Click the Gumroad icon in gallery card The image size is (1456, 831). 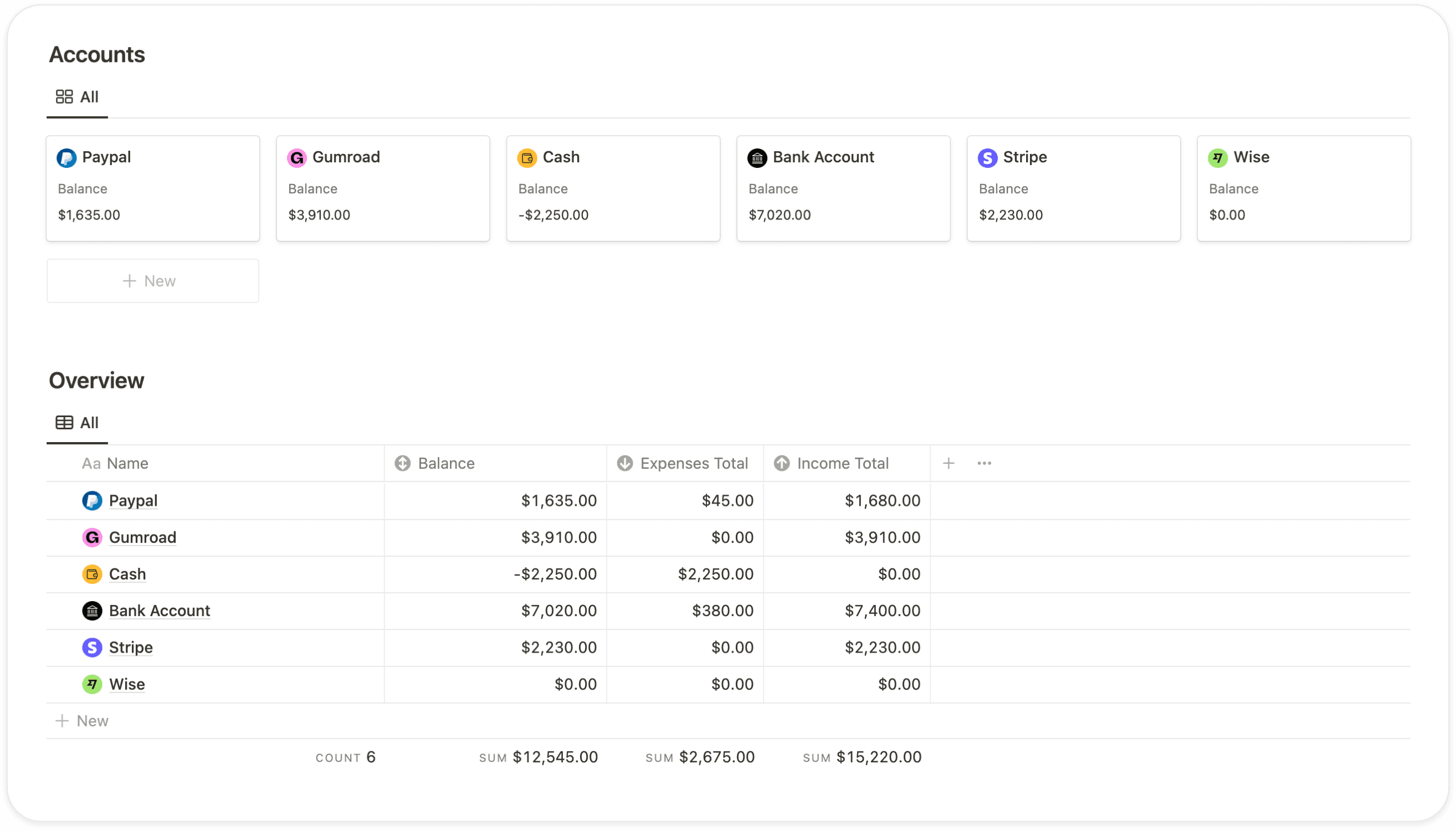297,157
